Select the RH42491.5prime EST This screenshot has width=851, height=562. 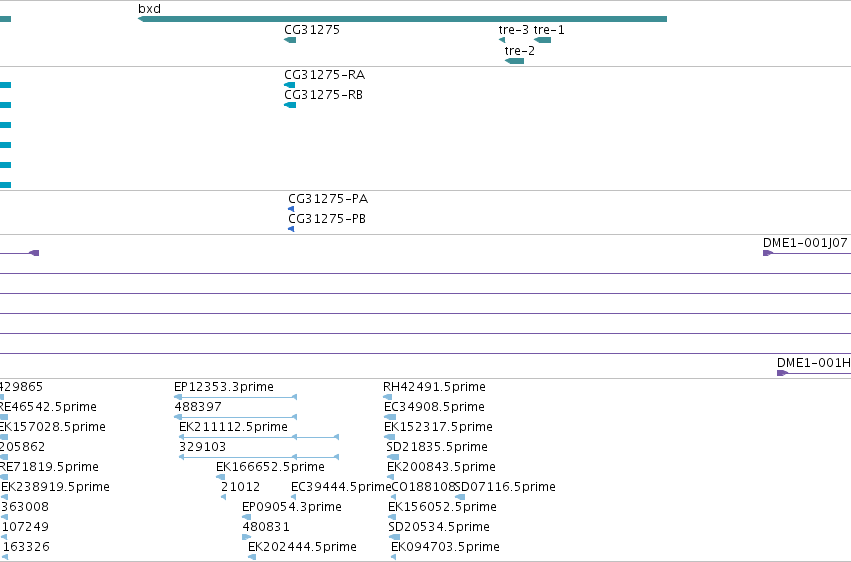pyautogui.click(x=388, y=397)
